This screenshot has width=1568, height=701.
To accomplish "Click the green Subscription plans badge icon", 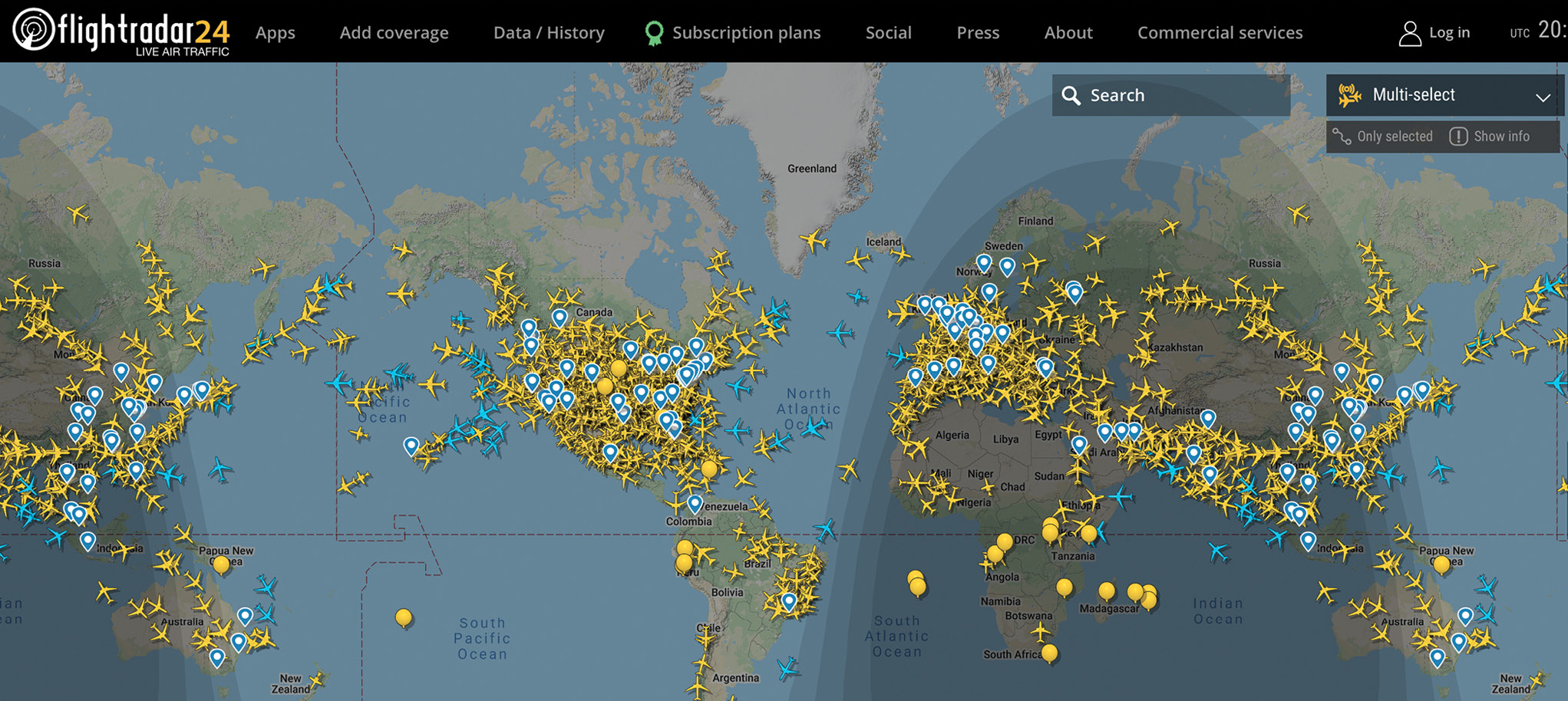I will coord(654,33).
